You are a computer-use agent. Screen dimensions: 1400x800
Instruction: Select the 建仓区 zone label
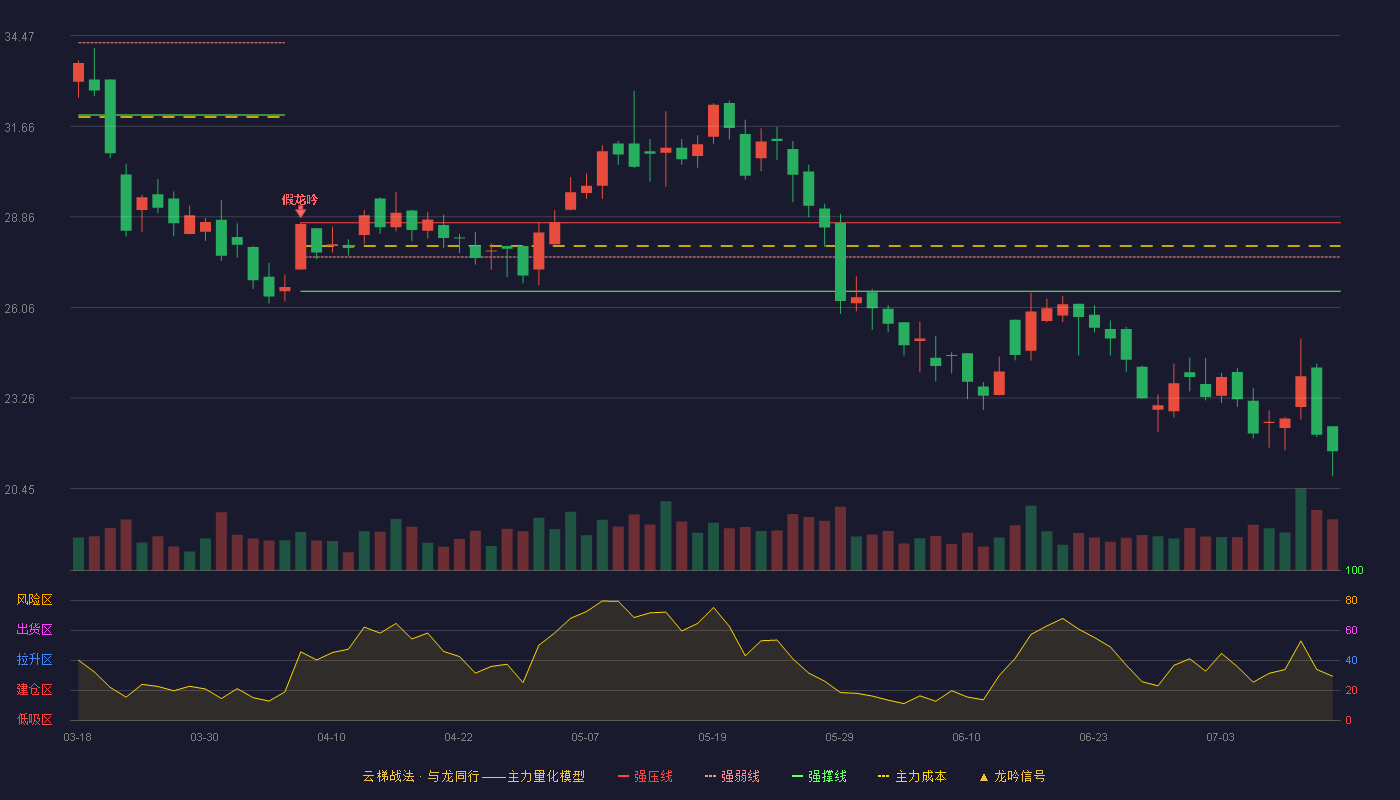point(34,690)
